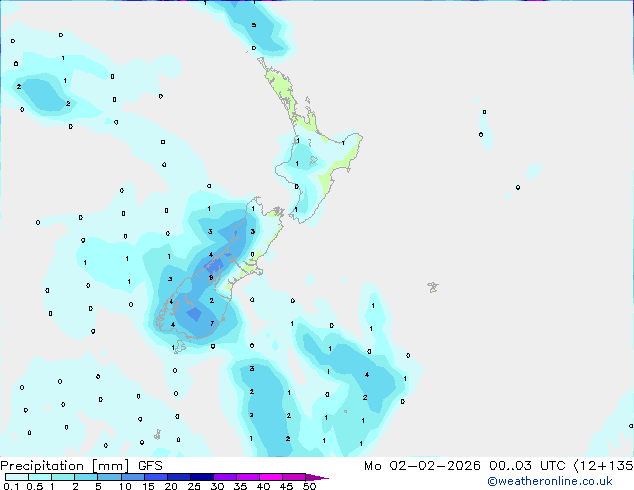The image size is (634, 490).
Task: Click the '(12+135' forecast hour text
Action: click(x=603, y=466)
